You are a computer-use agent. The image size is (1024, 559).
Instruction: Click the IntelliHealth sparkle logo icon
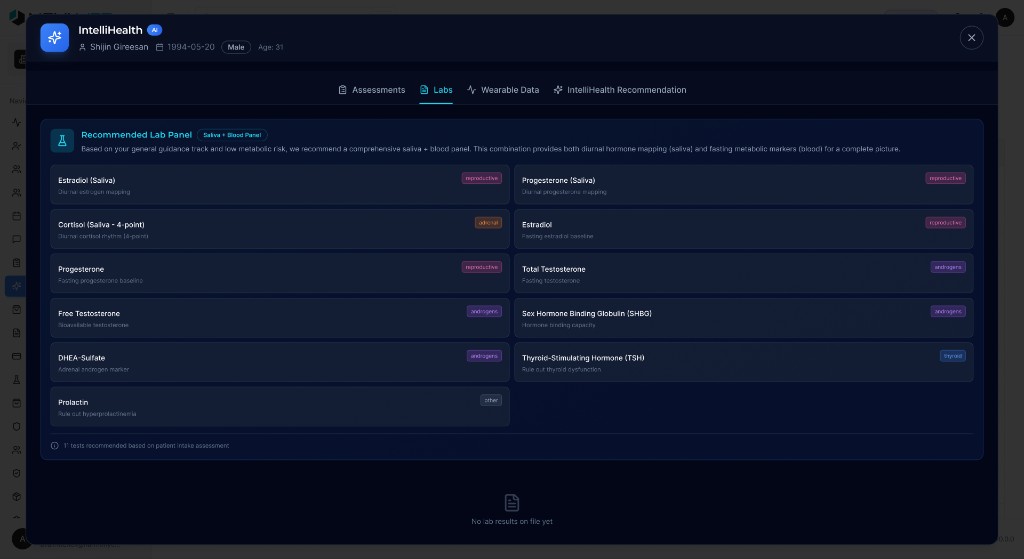coord(55,38)
